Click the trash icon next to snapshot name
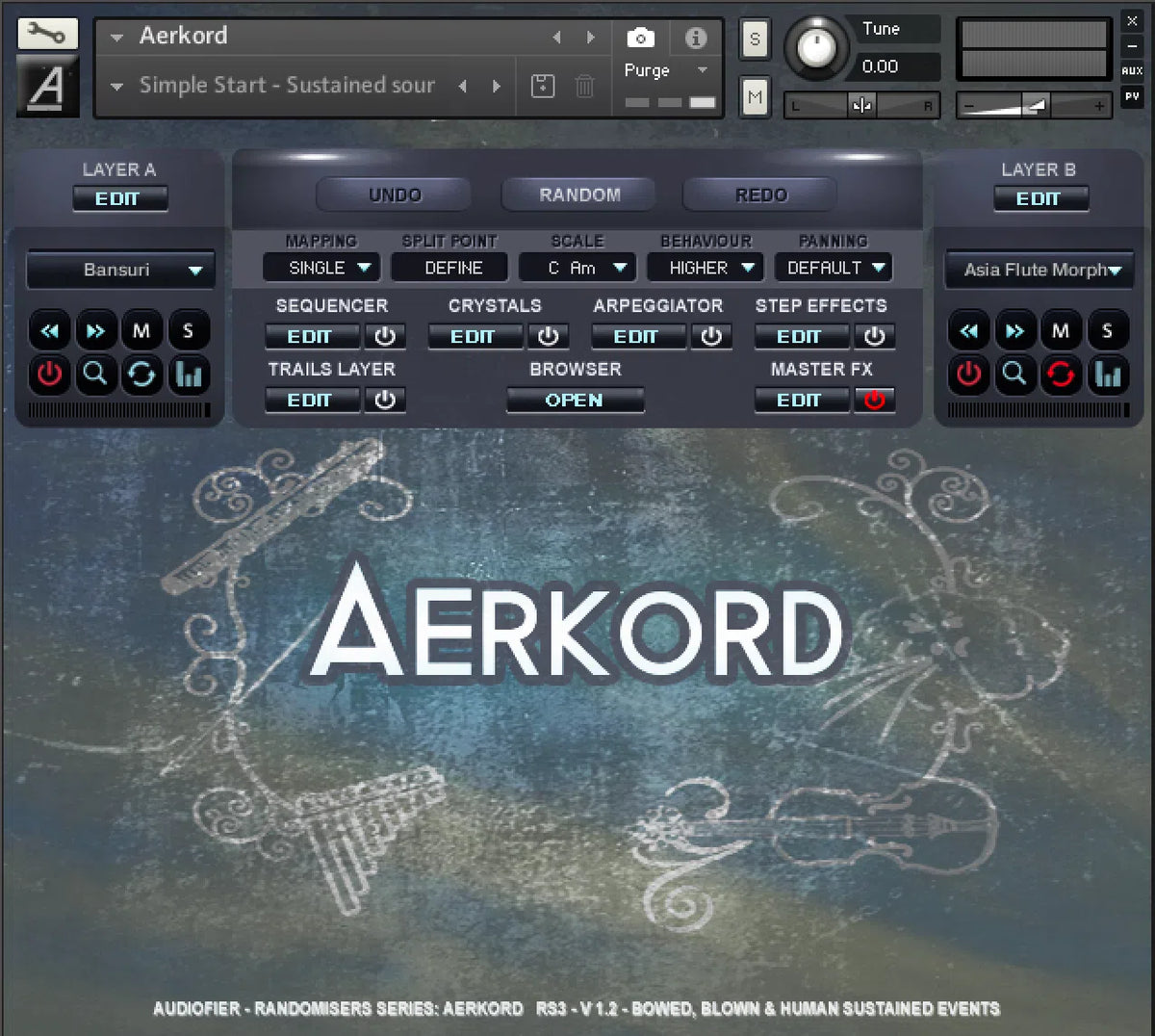 pyautogui.click(x=583, y=86)
